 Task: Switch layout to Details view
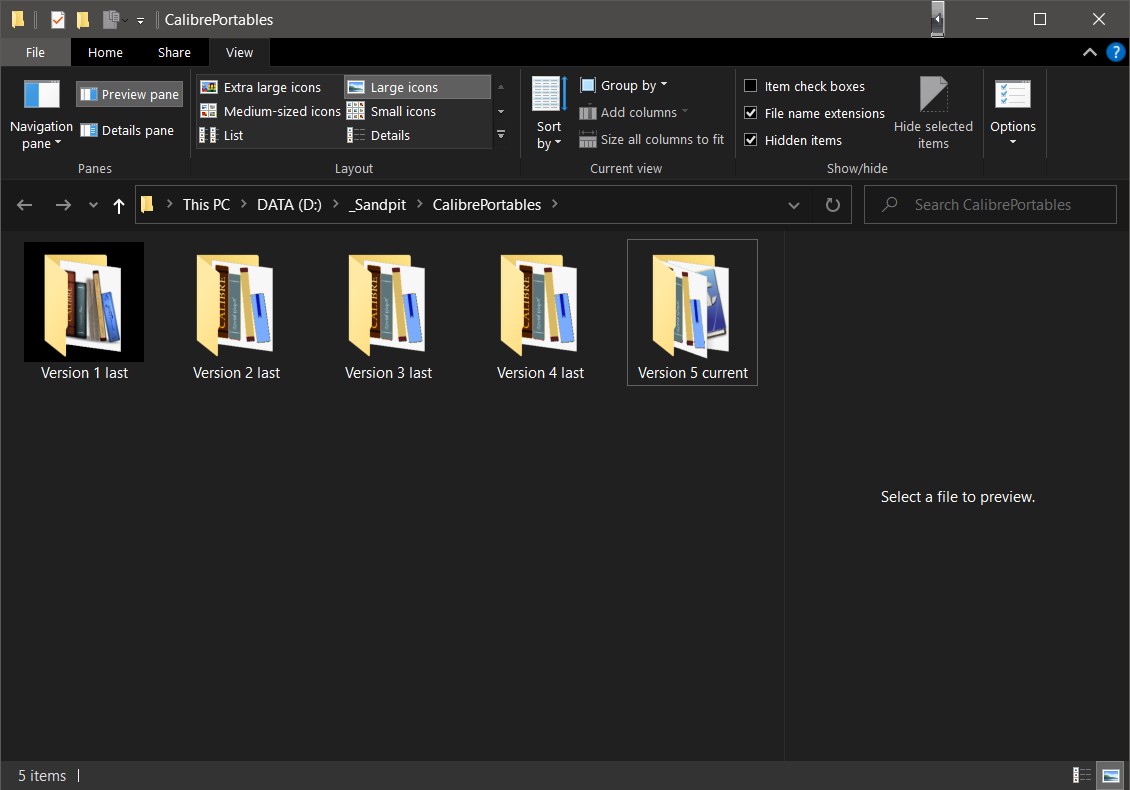tap(380, 135)
